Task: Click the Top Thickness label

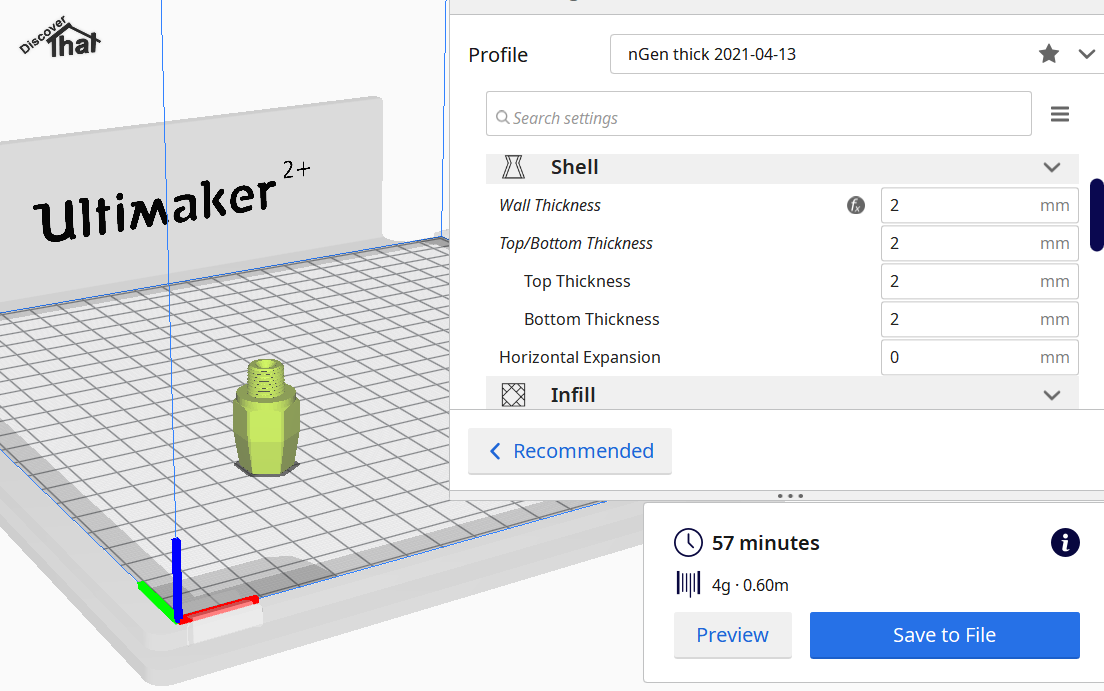Action: pos(577,282)
